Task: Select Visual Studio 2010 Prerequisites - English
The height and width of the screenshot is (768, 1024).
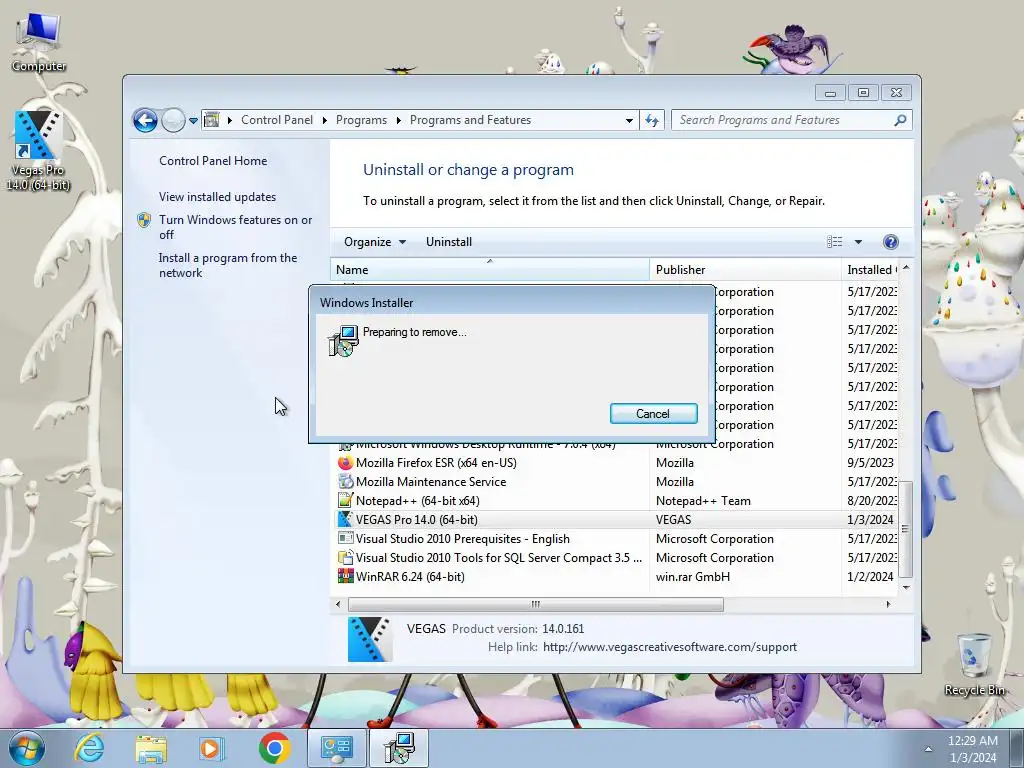Action: (615, 539)
